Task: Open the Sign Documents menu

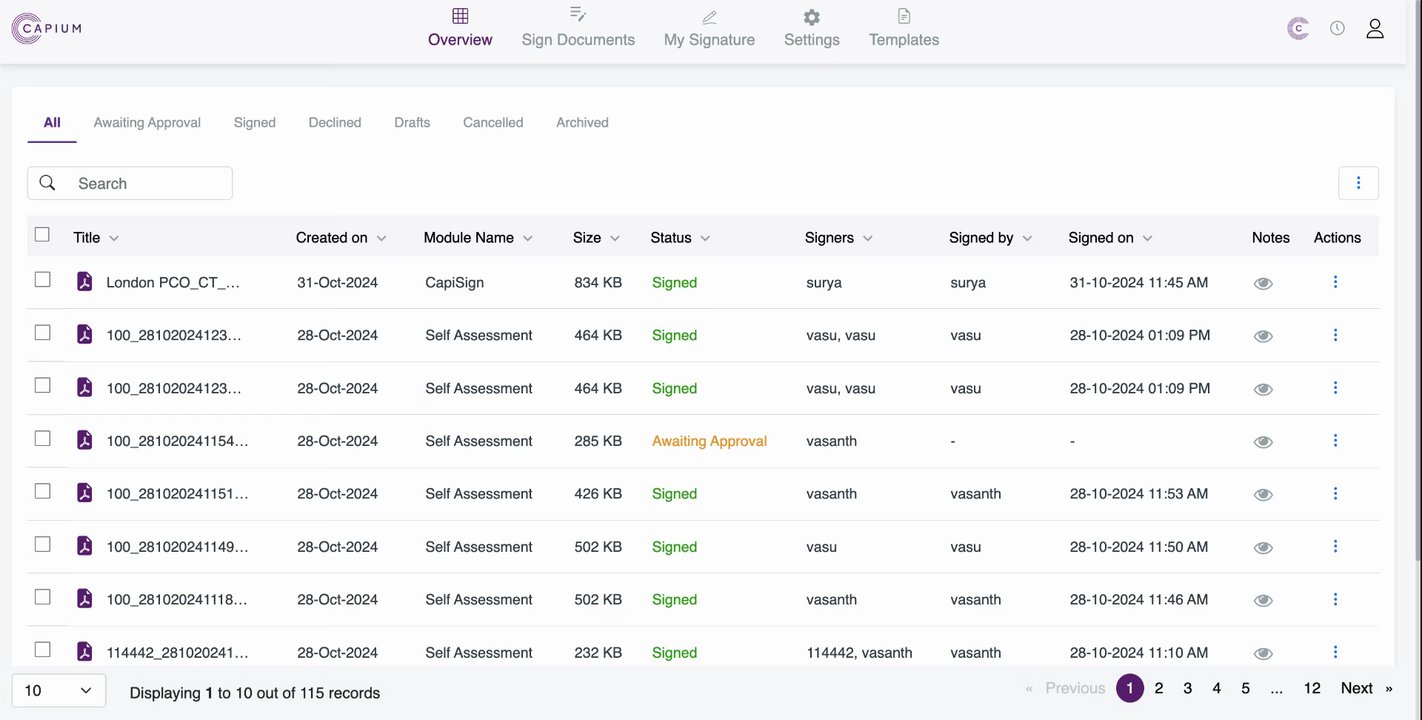Action: pyautogui.click(x=578, y=28)
